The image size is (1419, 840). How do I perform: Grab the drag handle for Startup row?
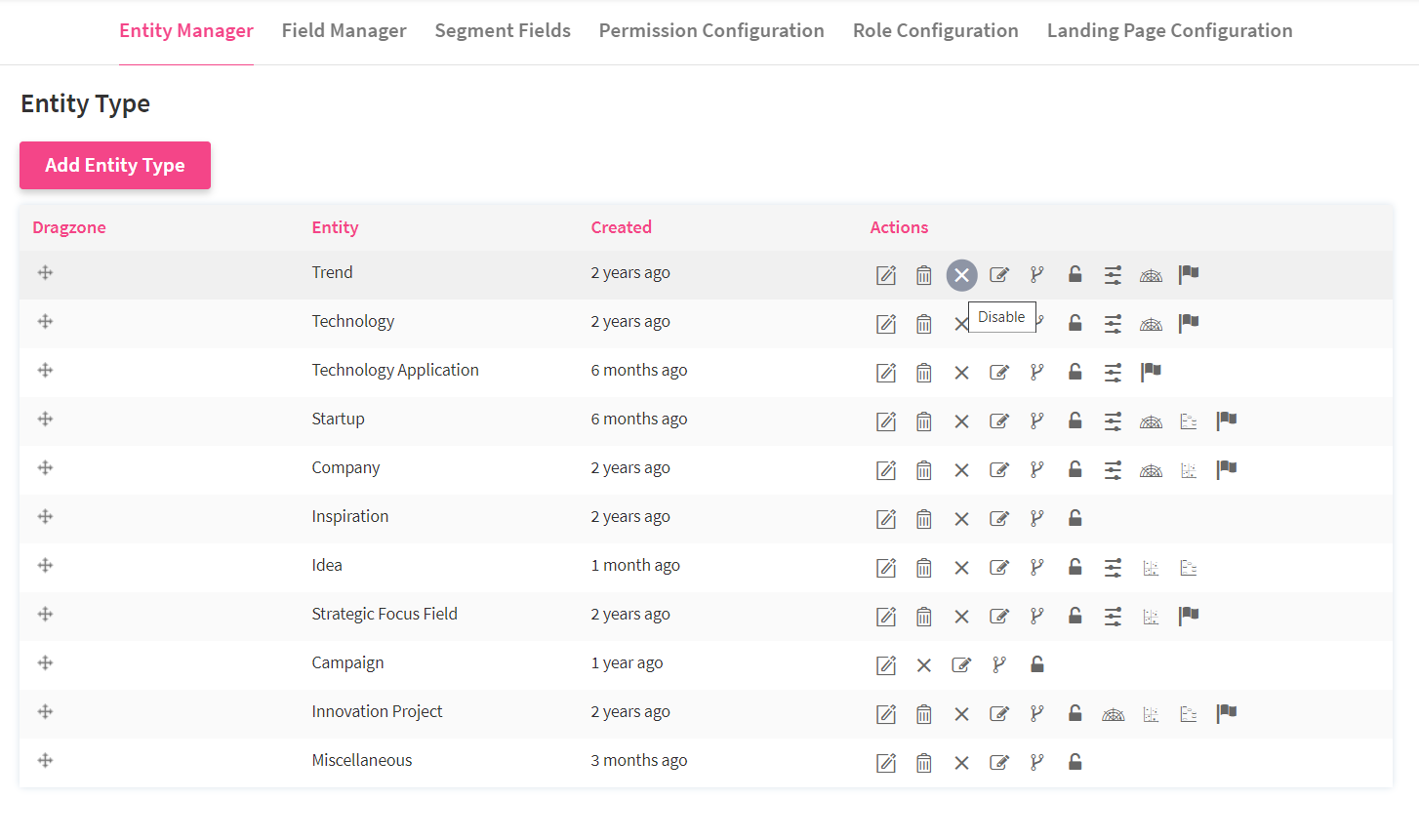[x=45, y=419]
